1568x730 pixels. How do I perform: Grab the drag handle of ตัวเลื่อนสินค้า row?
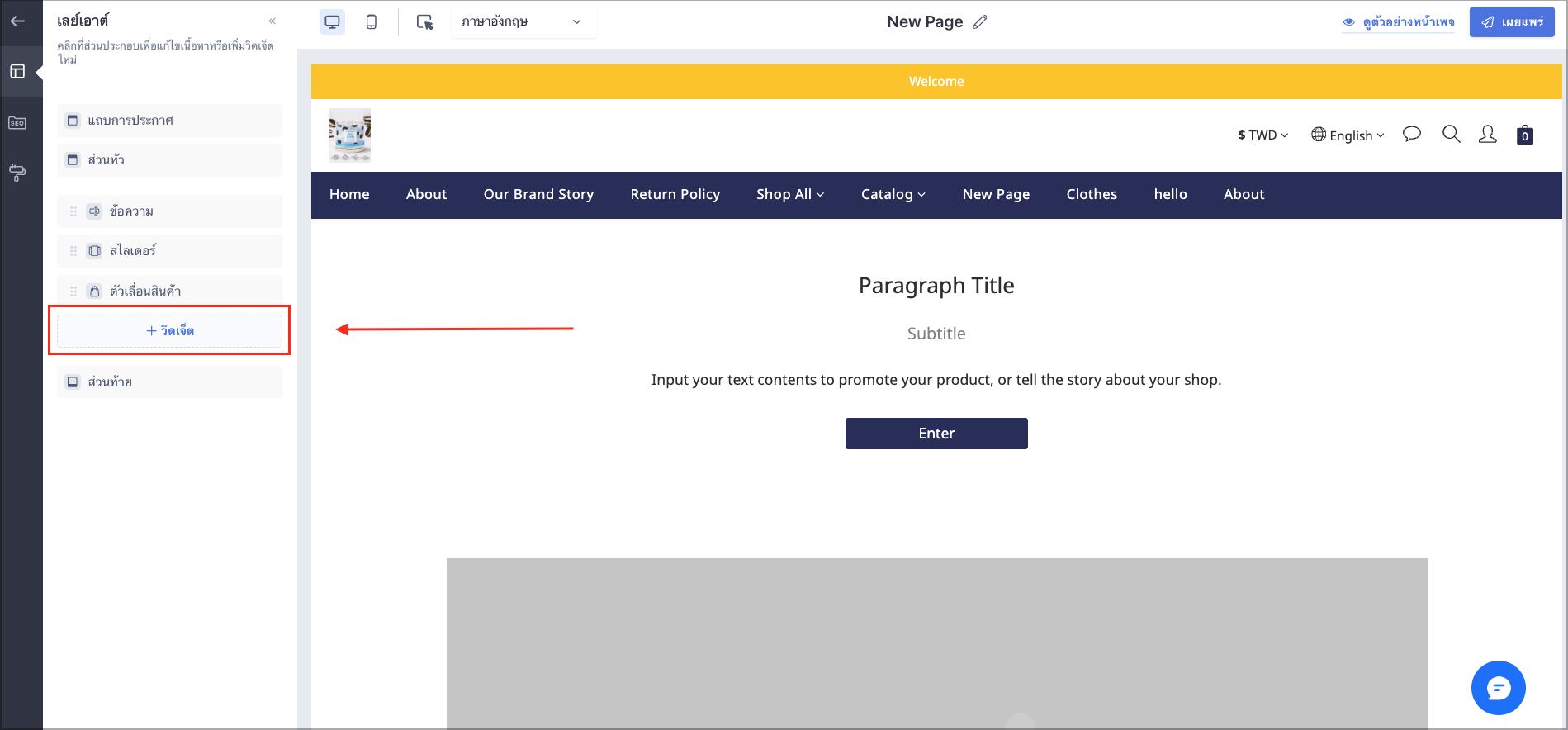73,292
